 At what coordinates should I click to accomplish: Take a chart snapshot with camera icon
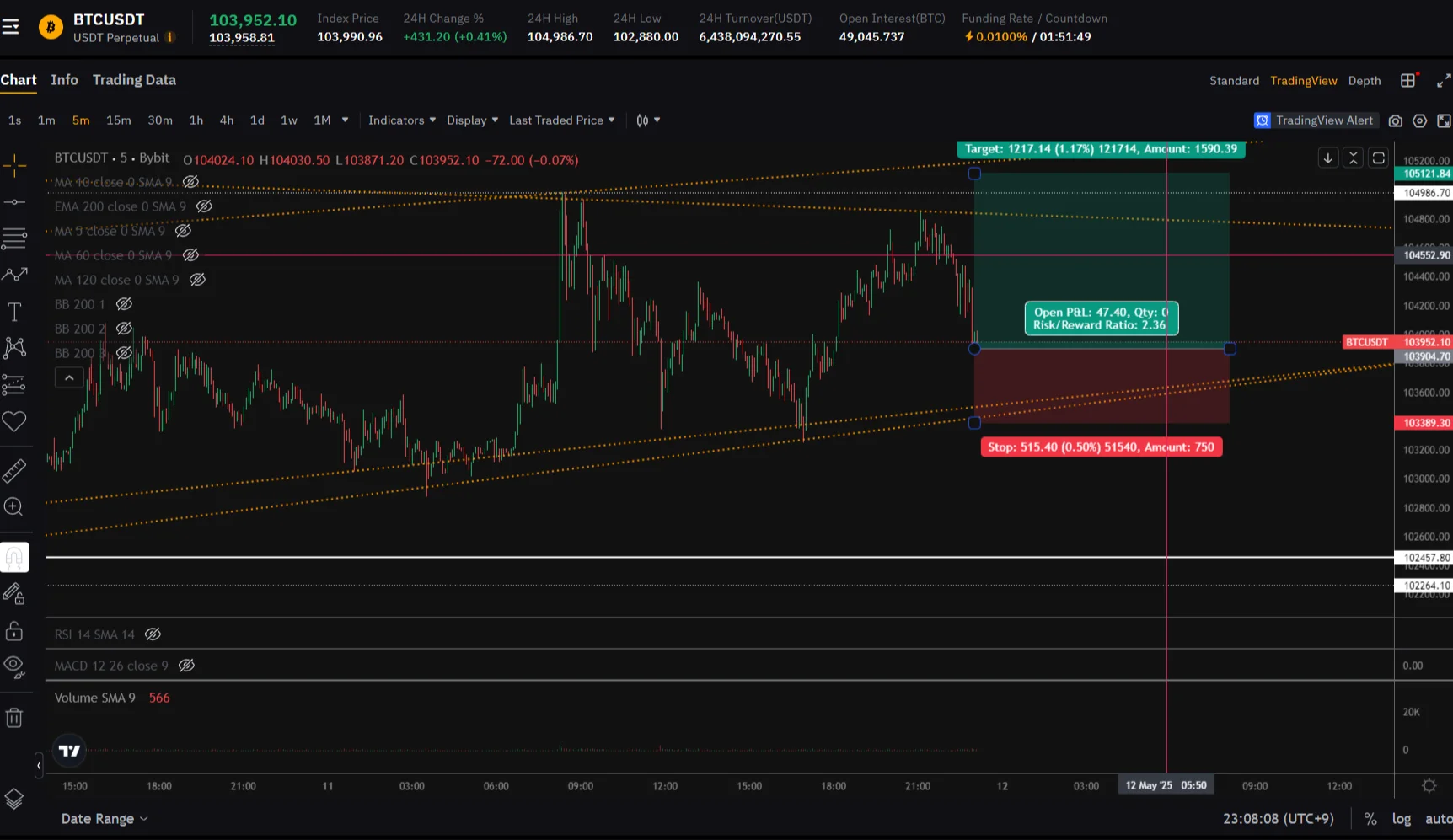point(1396,120)
